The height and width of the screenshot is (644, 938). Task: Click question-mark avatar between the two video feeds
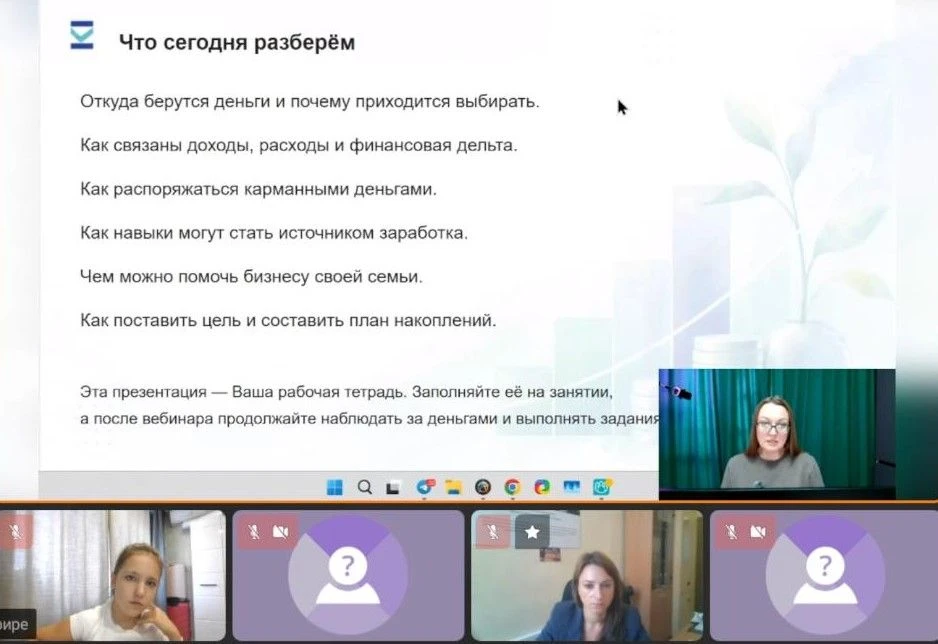coord(348,576)
